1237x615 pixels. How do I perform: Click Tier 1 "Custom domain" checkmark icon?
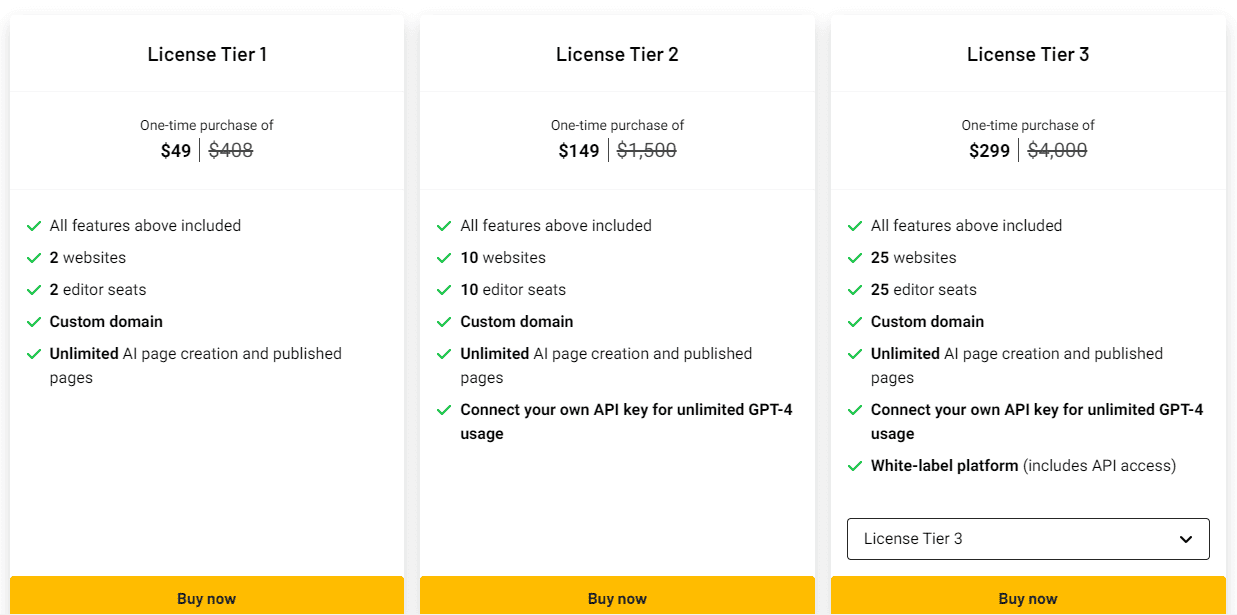34,322
